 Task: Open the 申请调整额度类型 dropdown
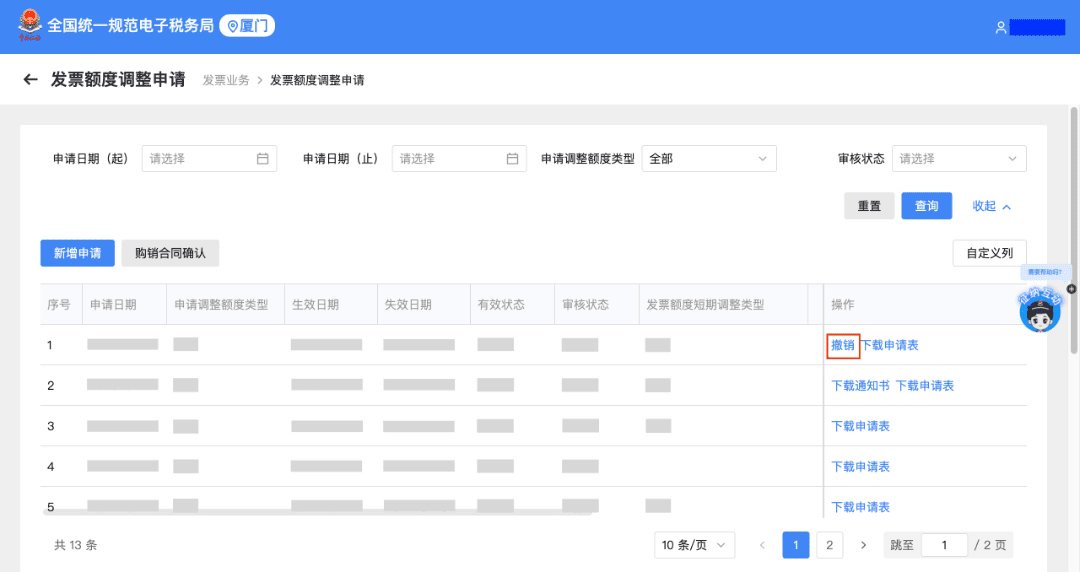point(708,158)
